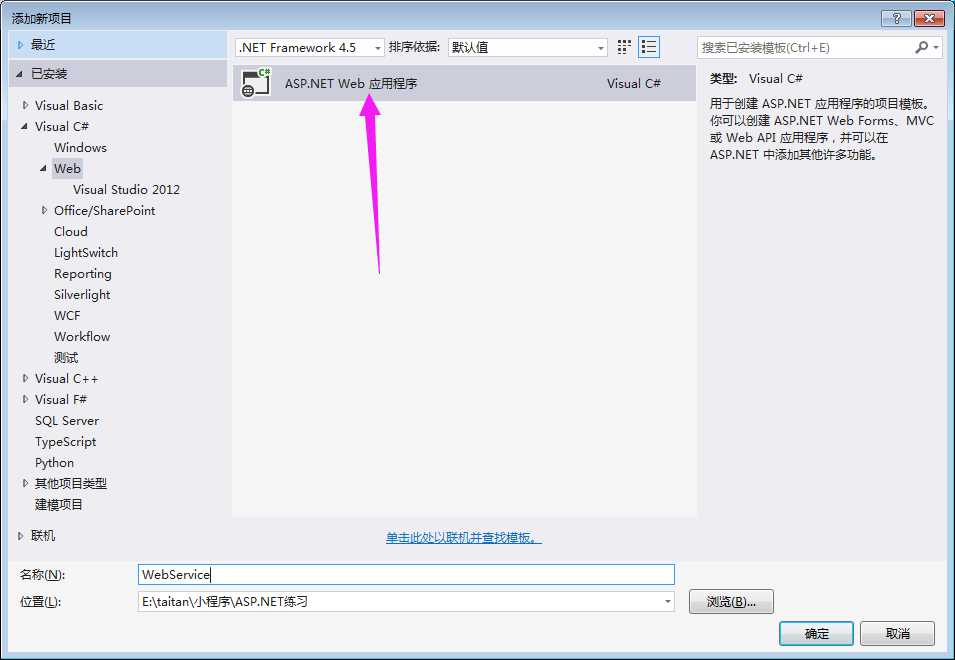Select the 测试 category
Viewport: 955px width, 660px height.
pyautogui.click(x=66, y=357)
